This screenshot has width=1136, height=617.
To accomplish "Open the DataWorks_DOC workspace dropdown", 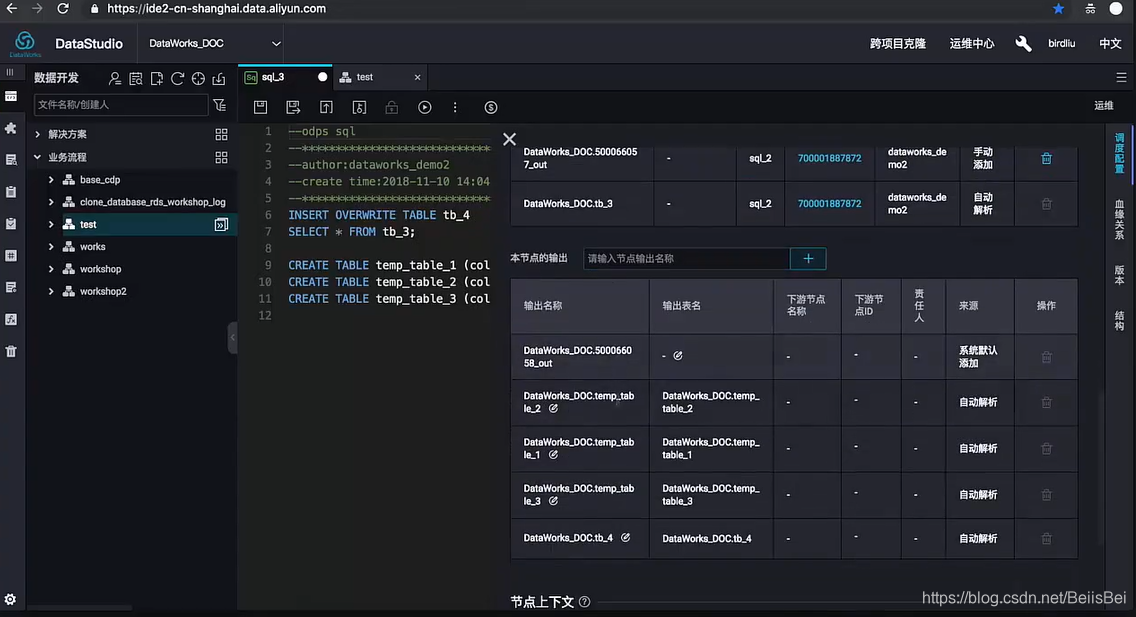I will coord(214,43).
